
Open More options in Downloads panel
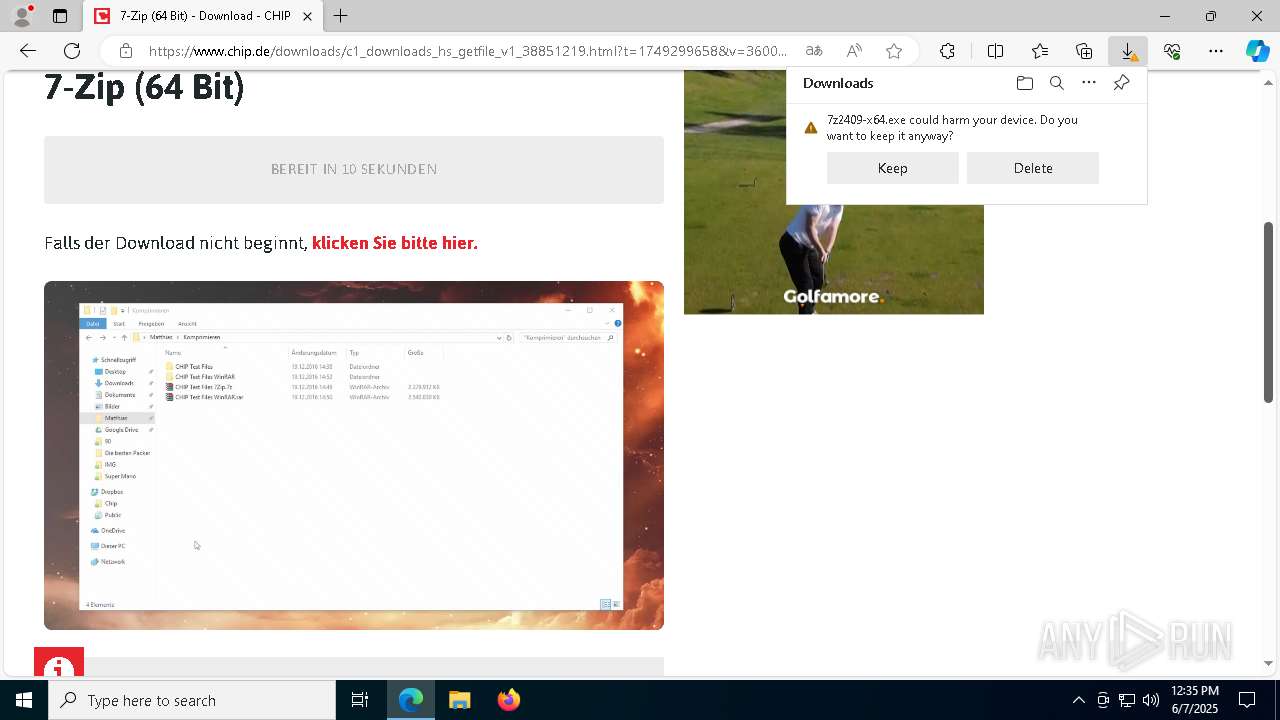[1089, 83]
